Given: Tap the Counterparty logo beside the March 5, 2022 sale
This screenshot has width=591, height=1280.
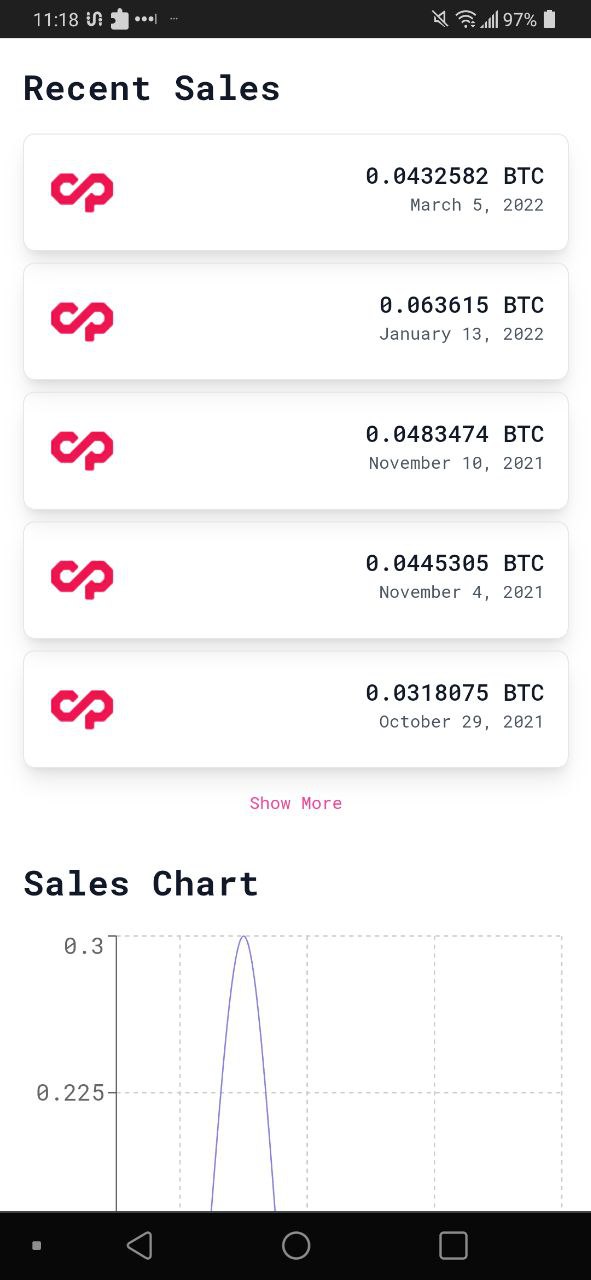Looking at the screenshot, I should pos(82,191).
